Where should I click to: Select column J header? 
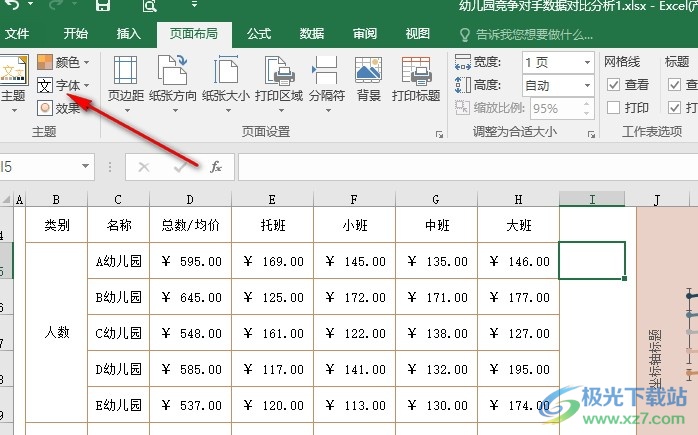point(657,199)
